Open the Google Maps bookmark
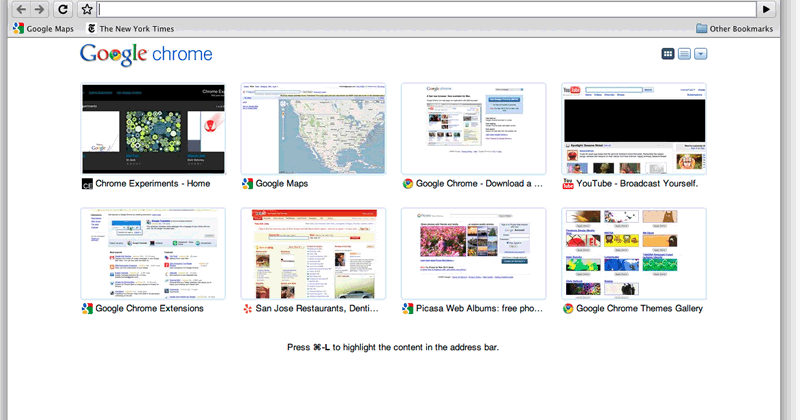The width and height of the screenshot is (800, 420). (x=43, y=29)
